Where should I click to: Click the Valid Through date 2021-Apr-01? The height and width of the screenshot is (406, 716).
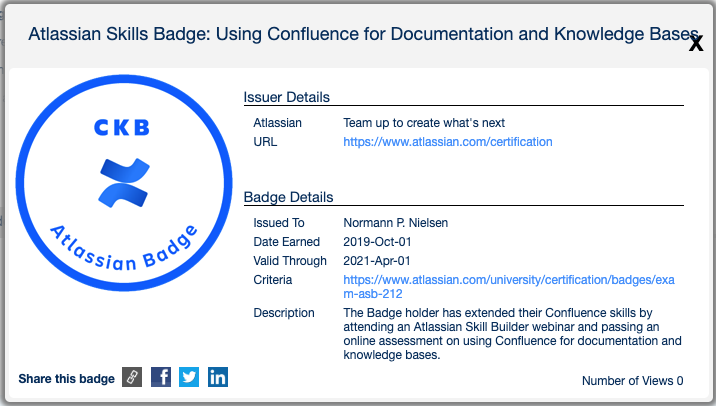[377, 261]
